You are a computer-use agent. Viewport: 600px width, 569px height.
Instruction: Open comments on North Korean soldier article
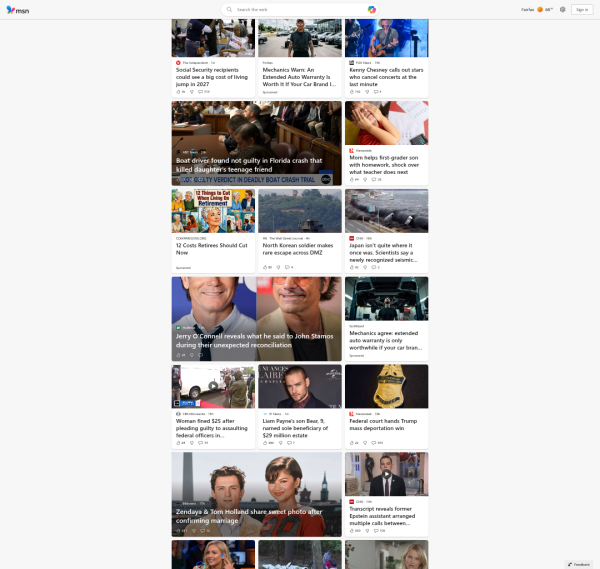tap(287, 267)
